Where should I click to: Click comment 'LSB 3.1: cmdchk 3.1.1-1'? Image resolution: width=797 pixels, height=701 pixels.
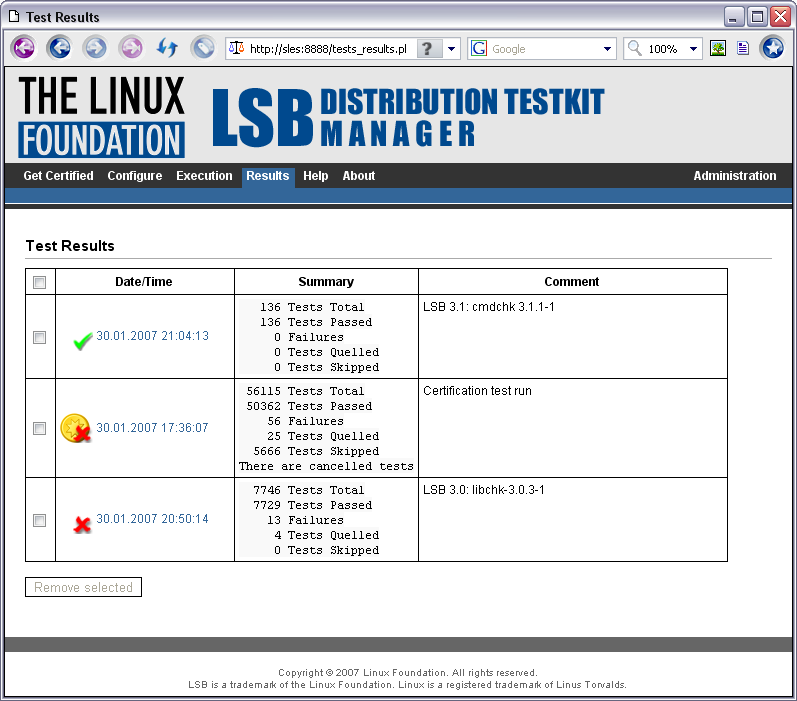pyautogui.click(x=489, y=307)
